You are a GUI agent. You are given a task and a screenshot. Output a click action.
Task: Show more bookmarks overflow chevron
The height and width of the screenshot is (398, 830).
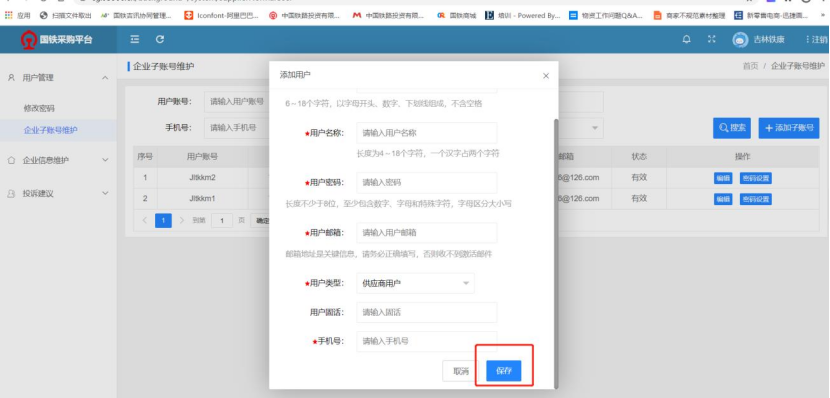pyautogui.click(x=822, y=15)
